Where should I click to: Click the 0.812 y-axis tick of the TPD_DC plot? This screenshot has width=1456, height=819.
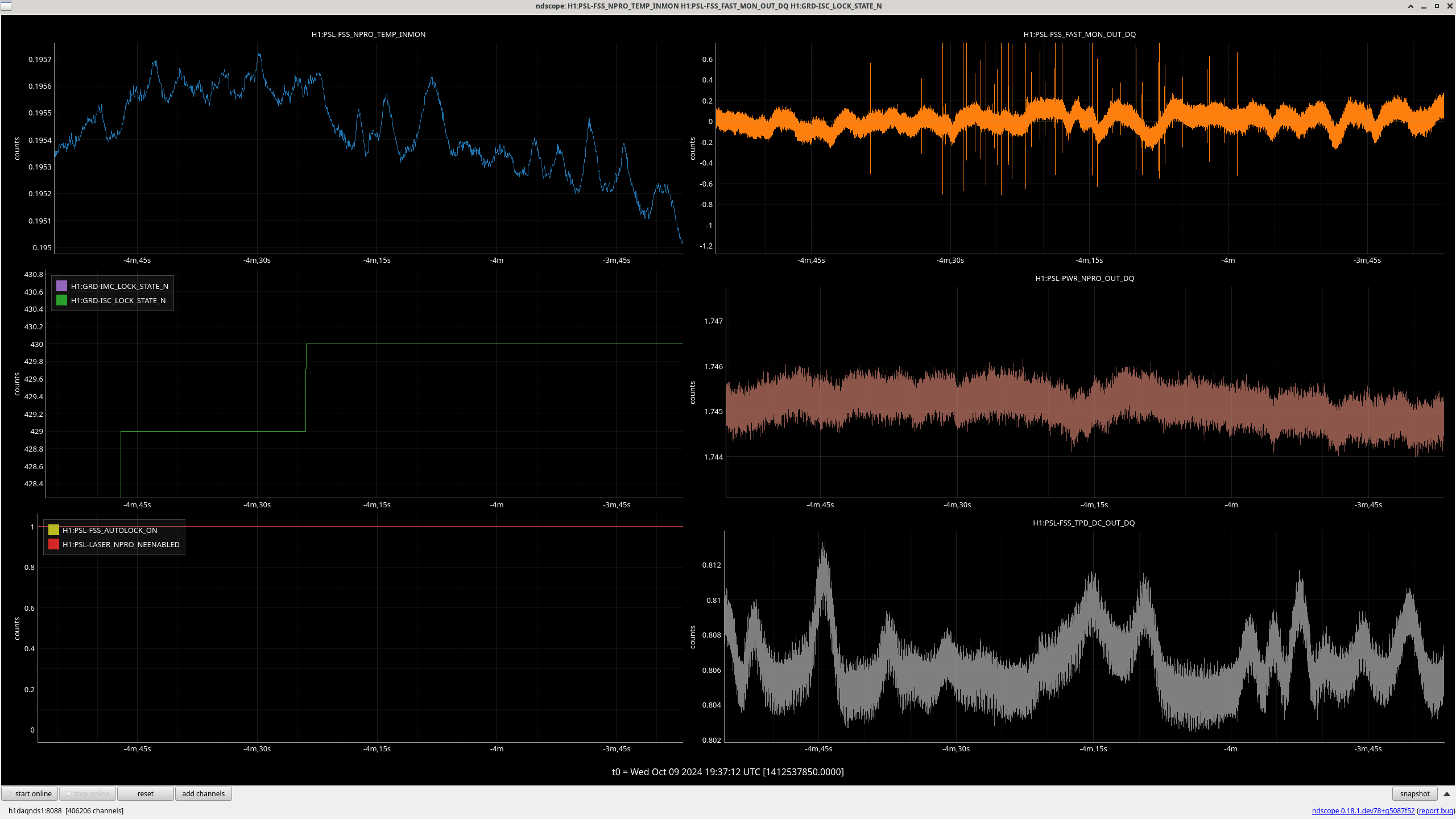point(712,565)
